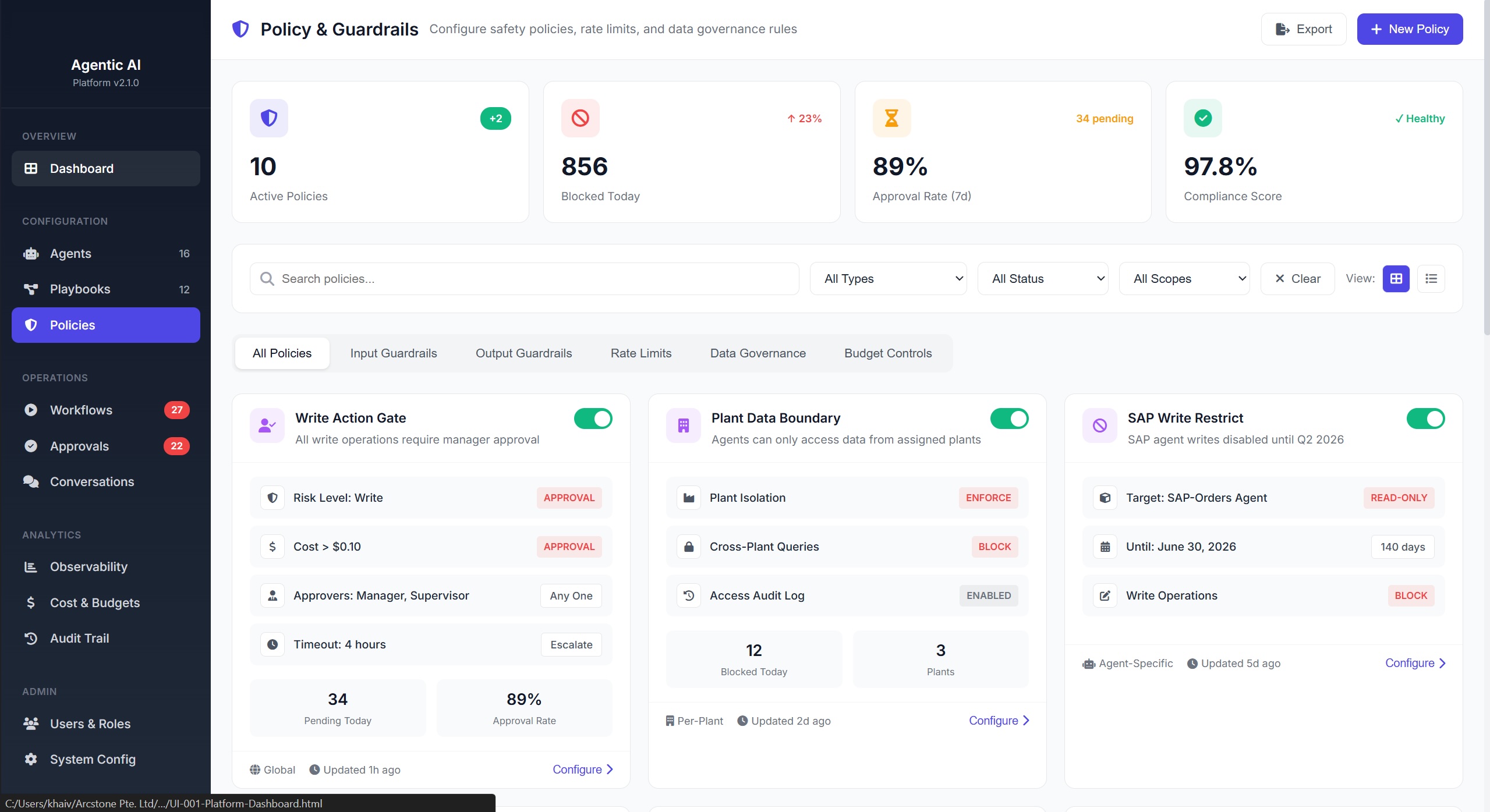Open the All Types dropdown
The width and height of the screenshot is (1490, 812).
click(x=888, y=279)
